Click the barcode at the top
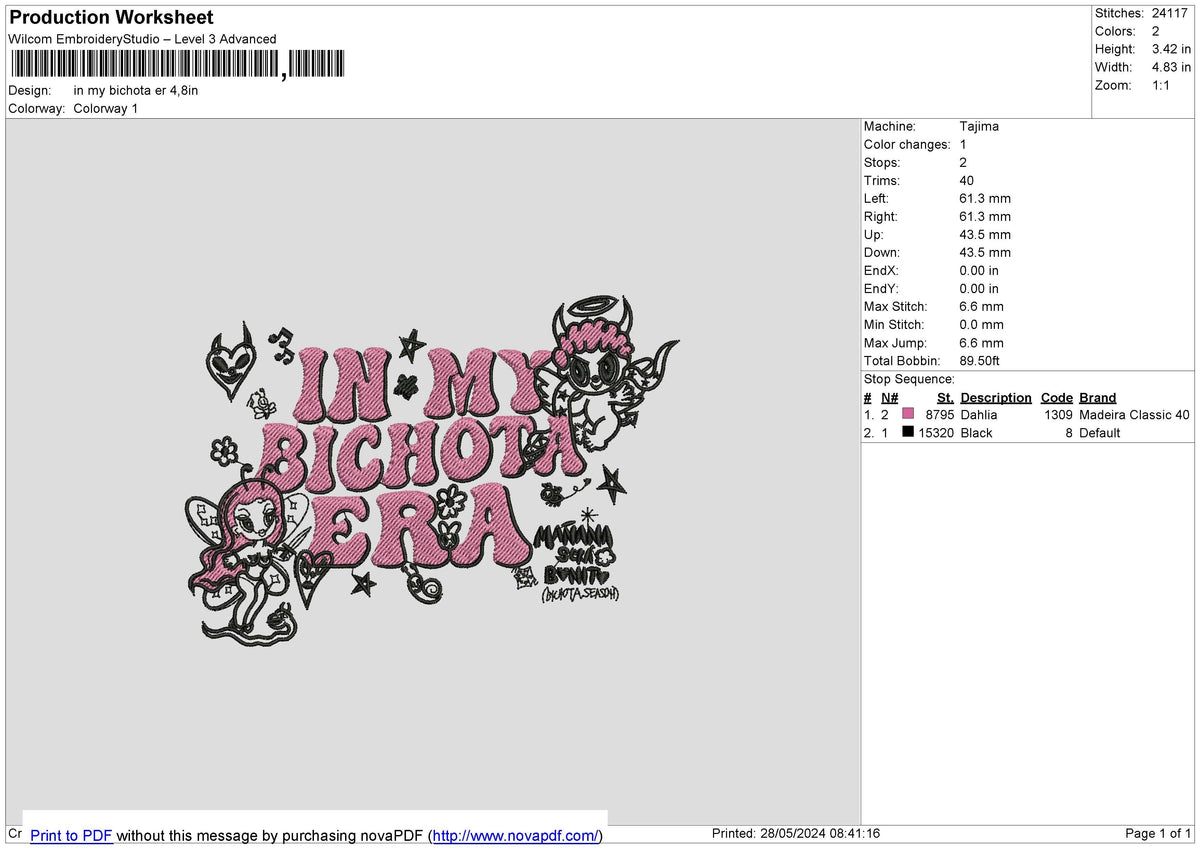This screenshot has width=1200, height=848. point(177,64)
